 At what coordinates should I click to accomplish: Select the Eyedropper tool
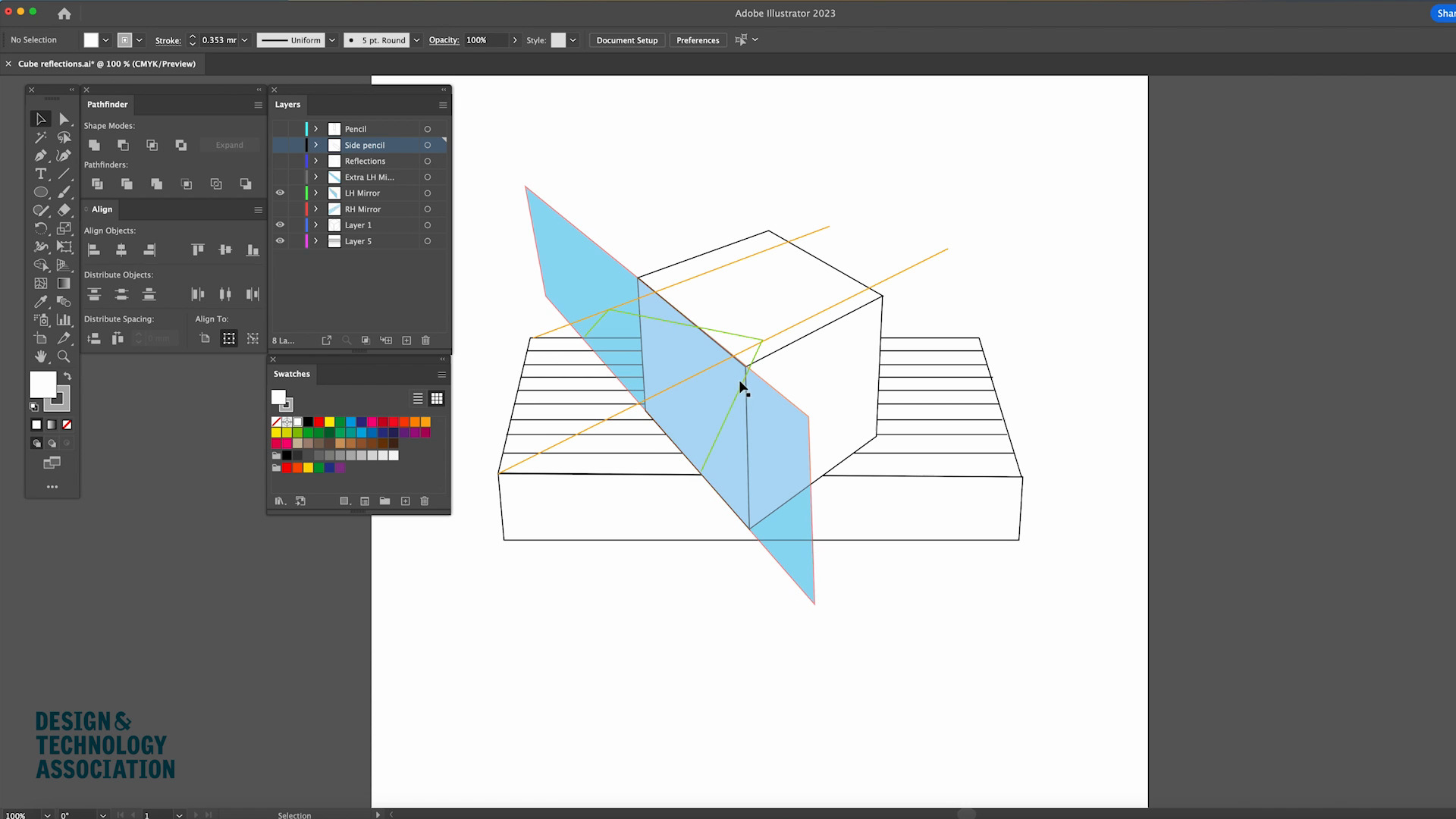pos(41,302)
